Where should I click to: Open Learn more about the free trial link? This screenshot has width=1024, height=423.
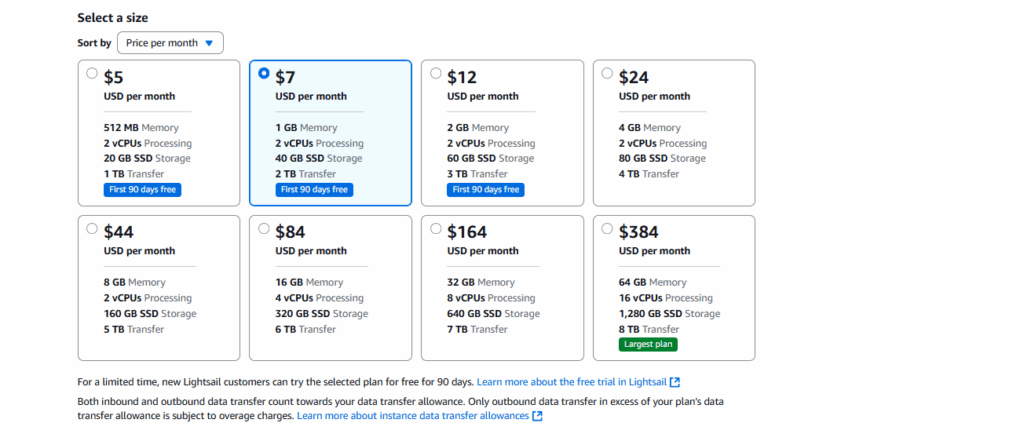coord(573,381)
